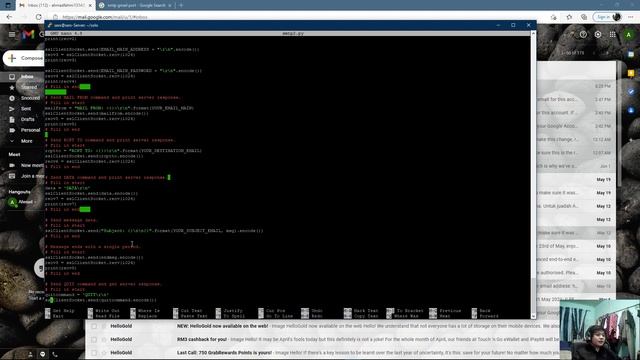Viewport: 640px width, 360px height.
Task: Star the HelloGold NEW web email
Action: tap(104, 326)
